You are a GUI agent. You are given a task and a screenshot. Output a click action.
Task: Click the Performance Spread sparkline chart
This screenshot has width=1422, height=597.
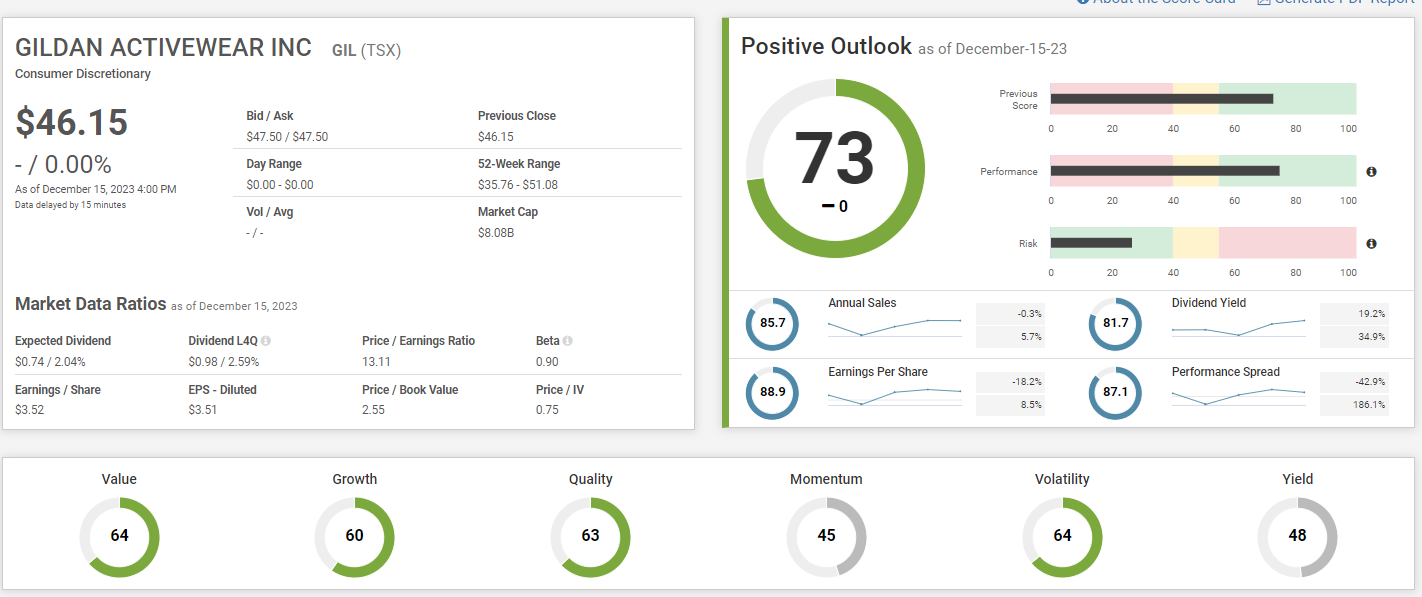tap(1239, 396)
